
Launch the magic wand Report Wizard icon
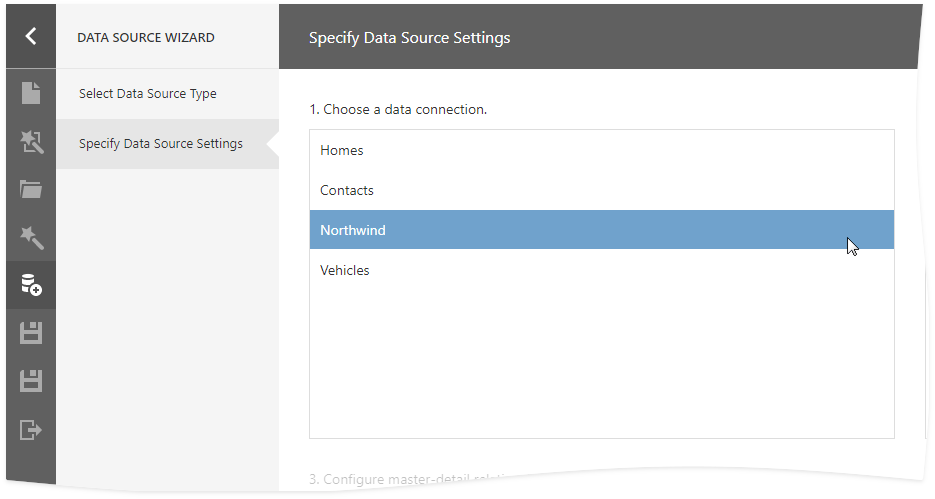click(31, 237)
